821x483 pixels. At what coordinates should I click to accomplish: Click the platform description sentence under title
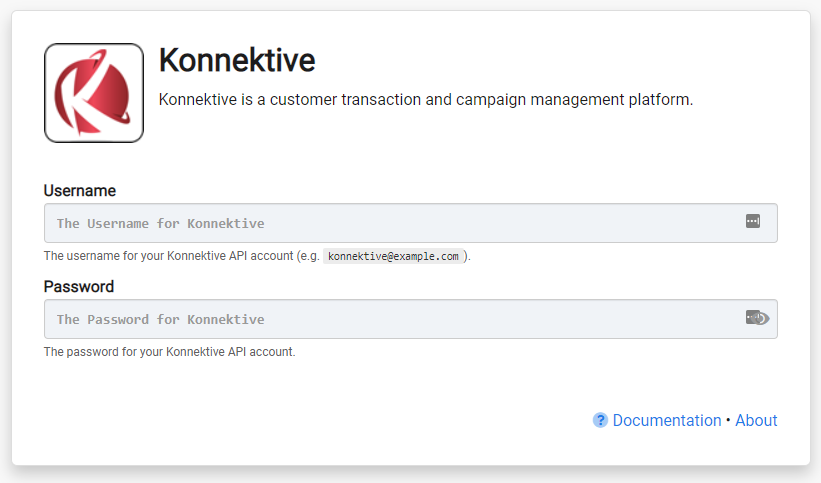click(x=426, y=100)
